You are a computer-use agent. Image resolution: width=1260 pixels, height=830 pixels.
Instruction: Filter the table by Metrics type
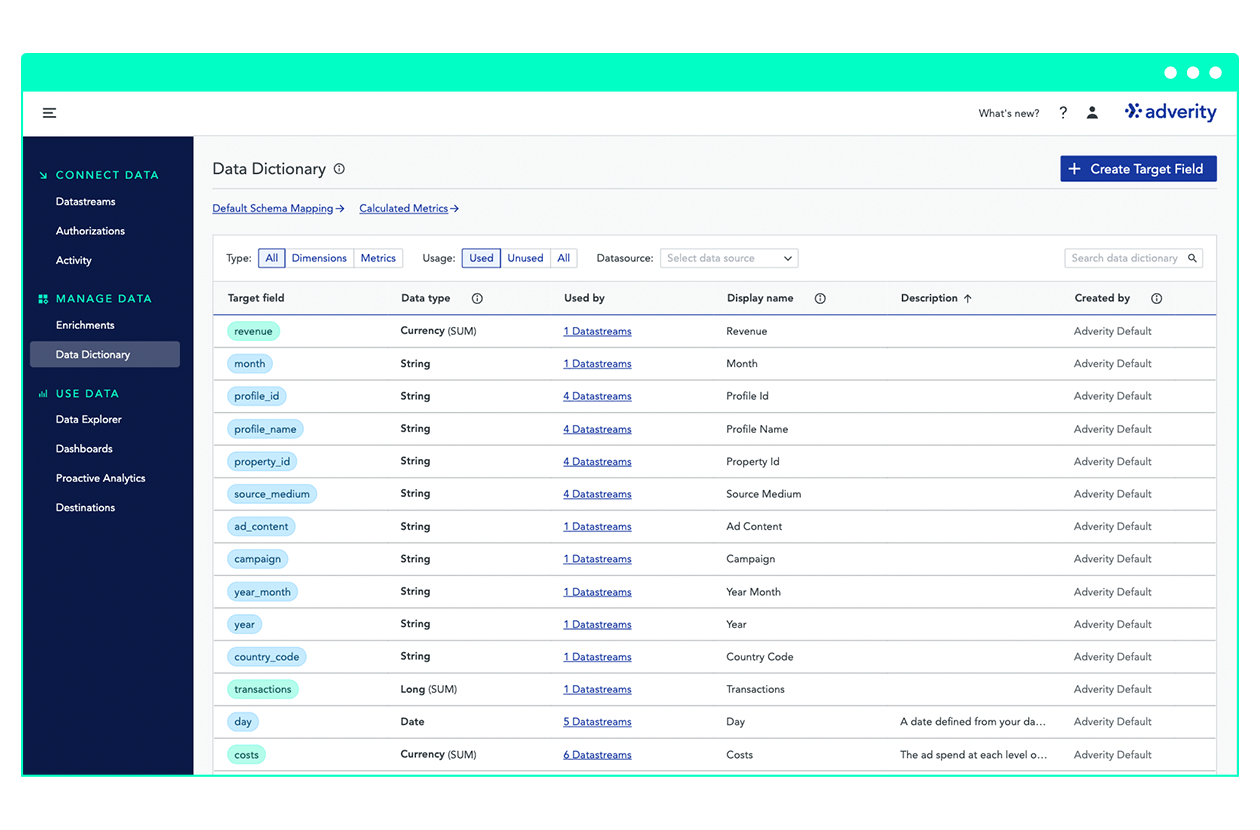click(x=378, y=257)
